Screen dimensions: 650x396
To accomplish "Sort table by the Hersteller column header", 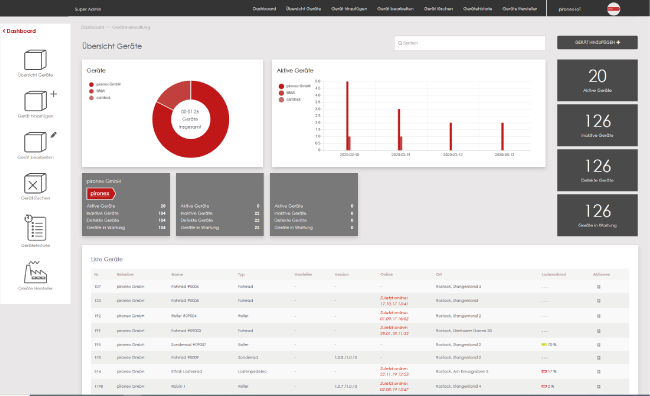I will (303, 275).
